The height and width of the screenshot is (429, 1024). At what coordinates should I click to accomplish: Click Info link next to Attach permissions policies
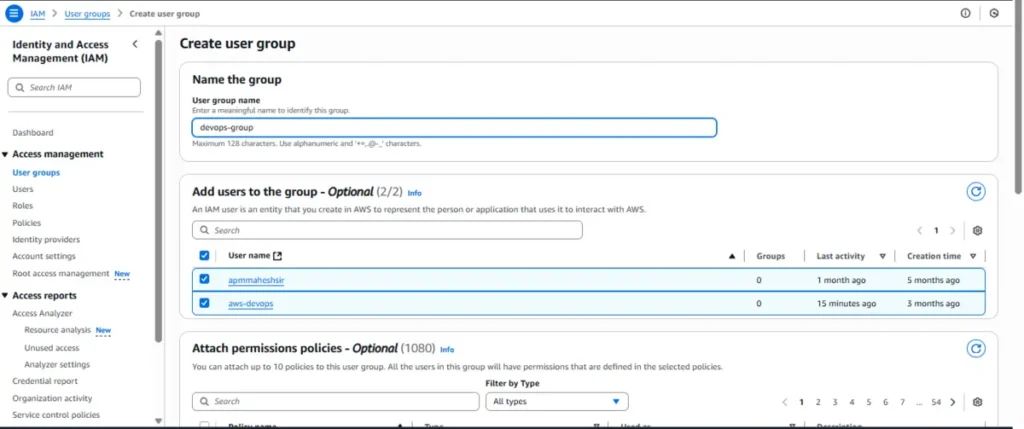pyautogui.click(x=447, y=349)
